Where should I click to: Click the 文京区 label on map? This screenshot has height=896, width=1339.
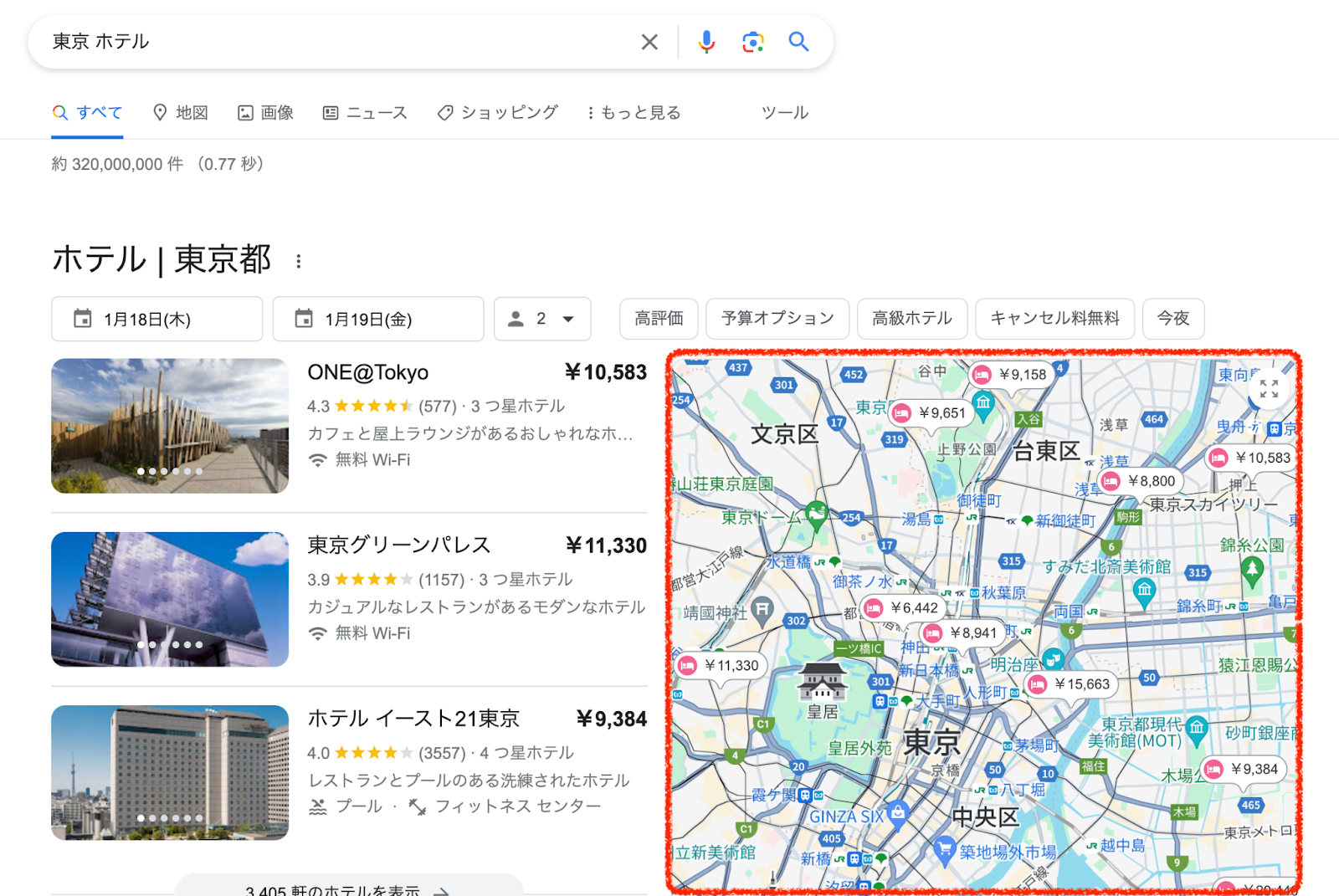point(784,434)
